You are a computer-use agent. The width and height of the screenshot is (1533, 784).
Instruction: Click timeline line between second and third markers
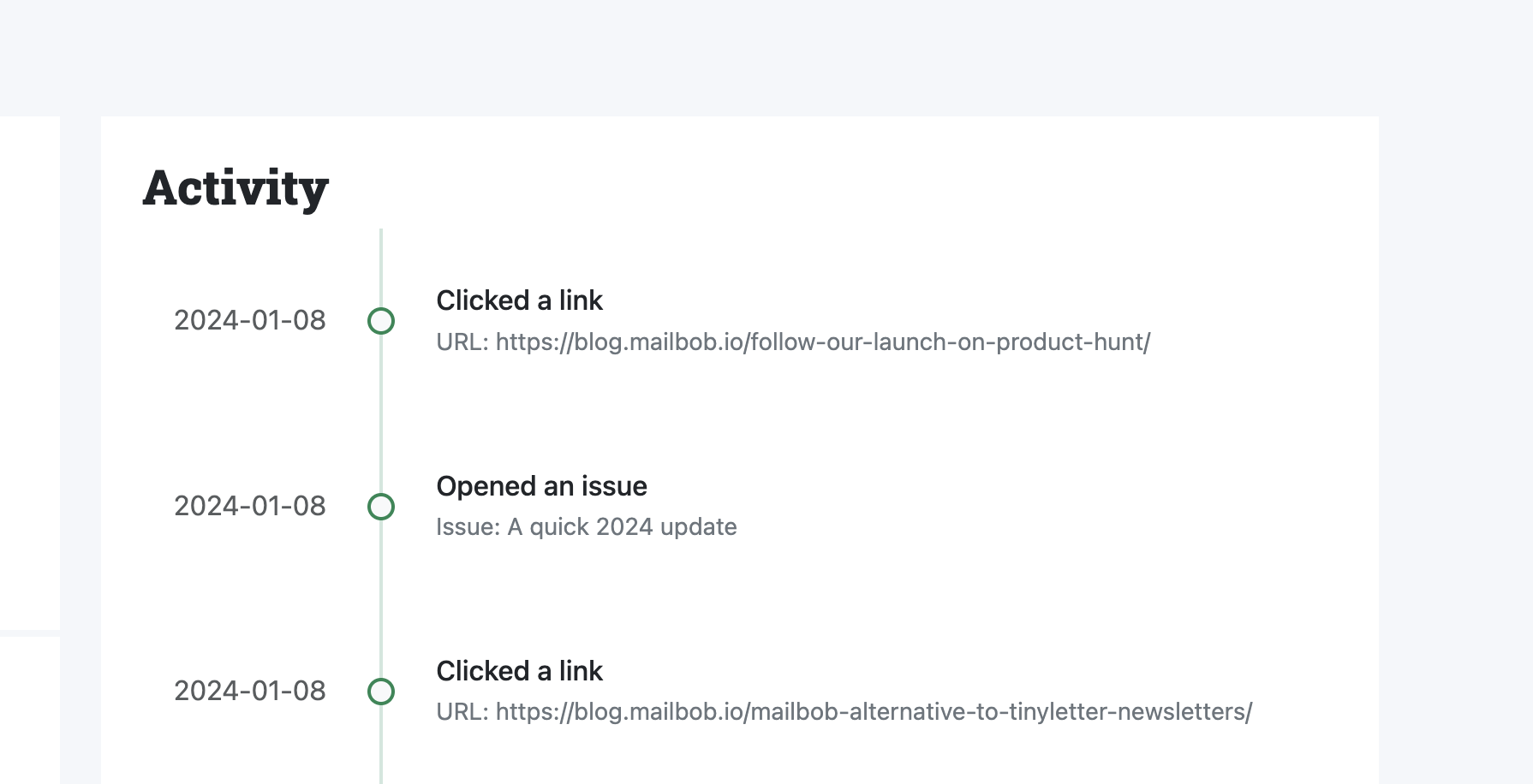(x=381, y=599)
